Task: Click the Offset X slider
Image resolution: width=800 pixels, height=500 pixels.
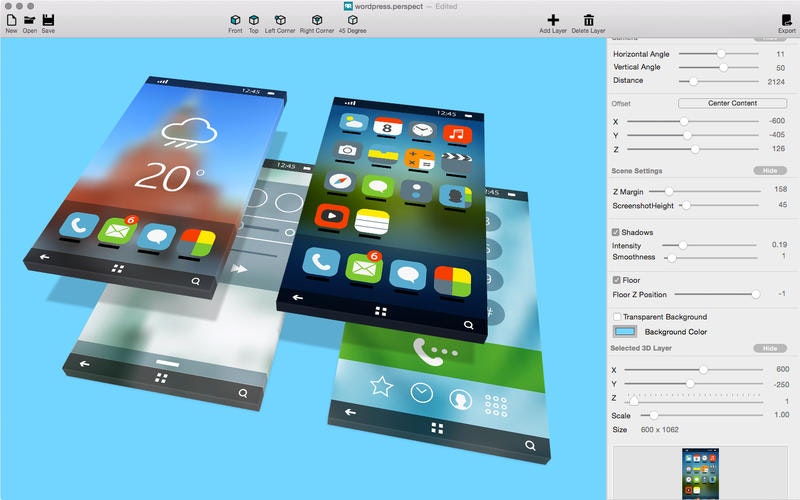Action: pos(693,121)
